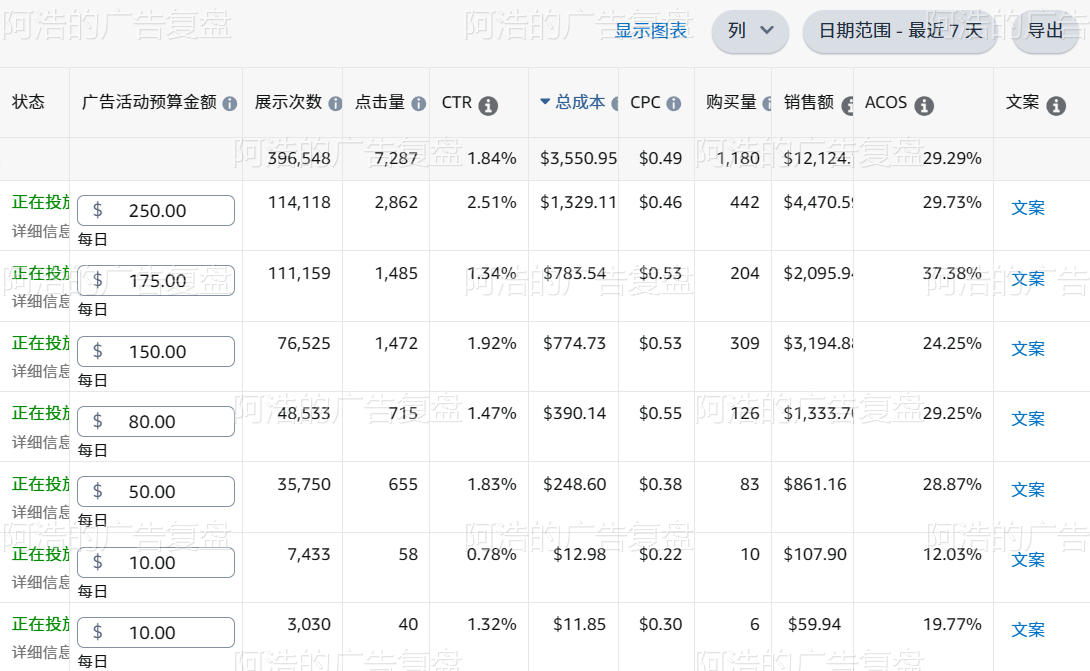Click 详细信息 in the $774.73 cost row
Image resolution: width=1090 pixels, height=671 pixels.
tap(40, 372)
